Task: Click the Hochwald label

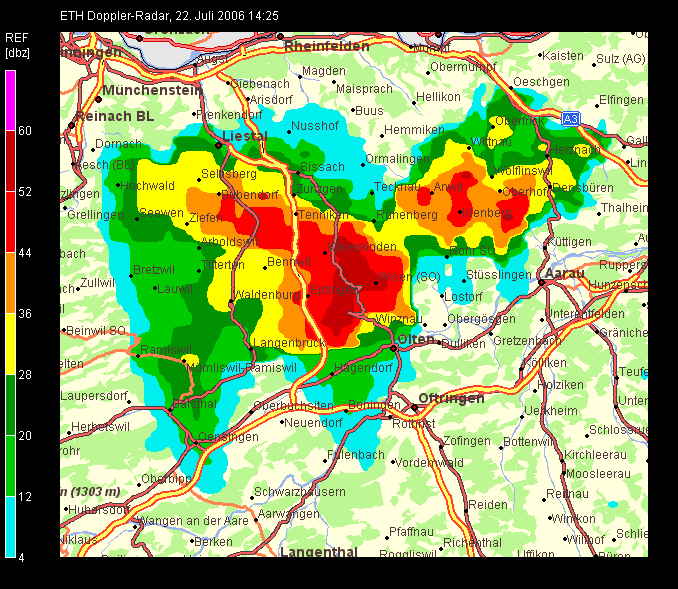Action: [x=147, y=186]
